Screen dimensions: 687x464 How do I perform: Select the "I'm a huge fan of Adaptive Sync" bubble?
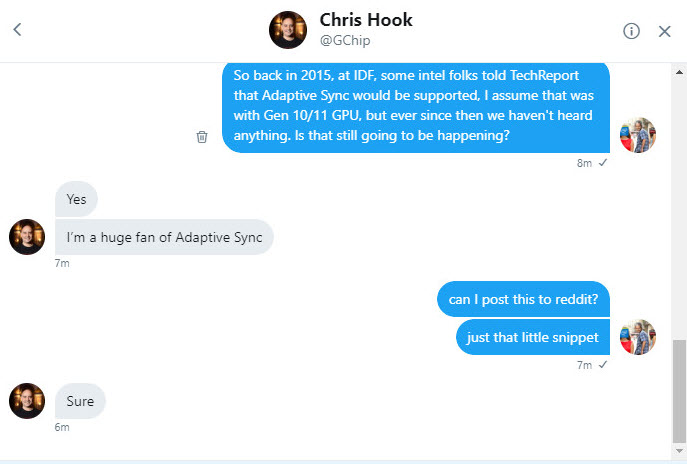point(163,237)
